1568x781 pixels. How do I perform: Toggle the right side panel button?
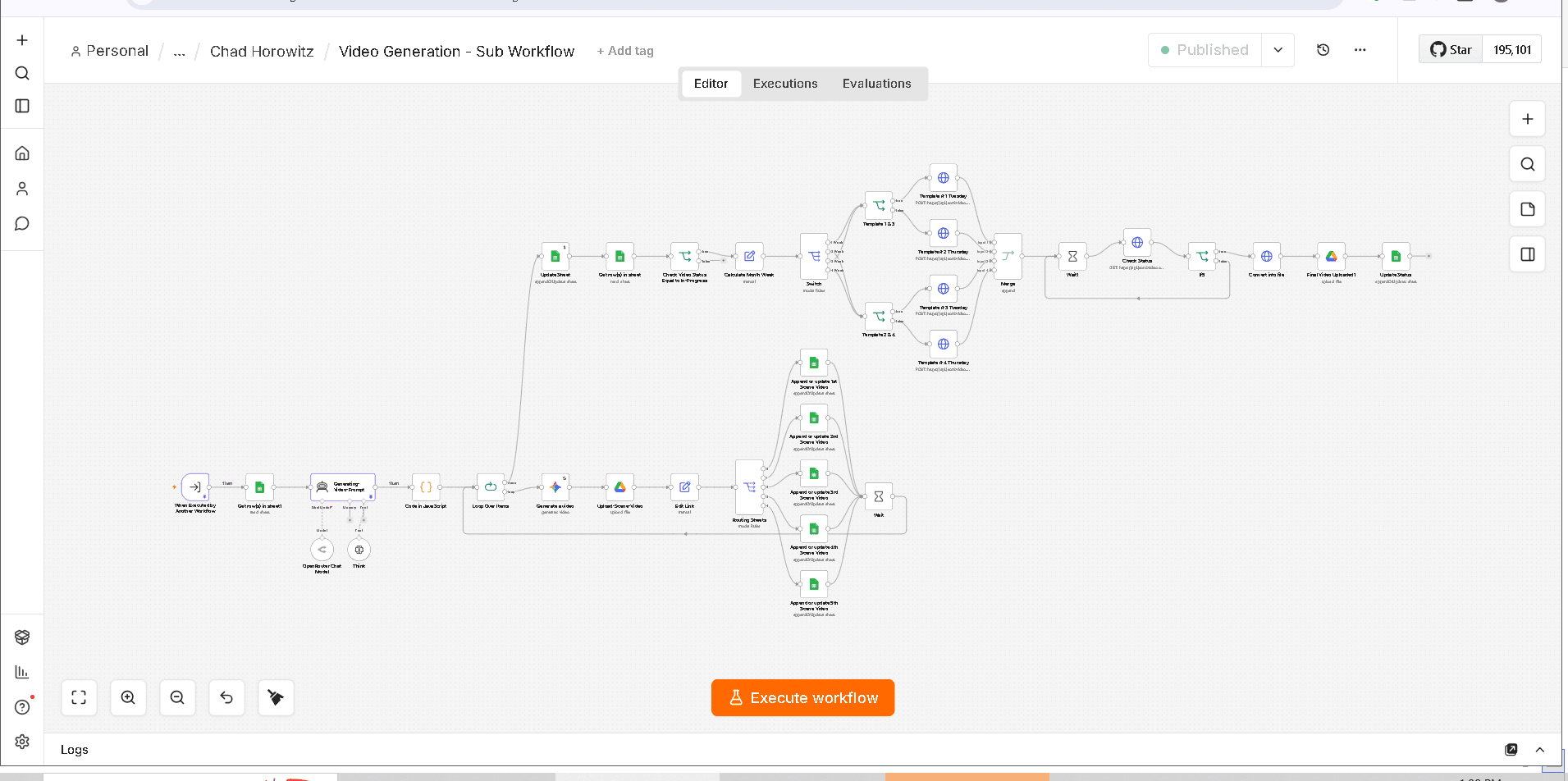tap(1528, 254)
